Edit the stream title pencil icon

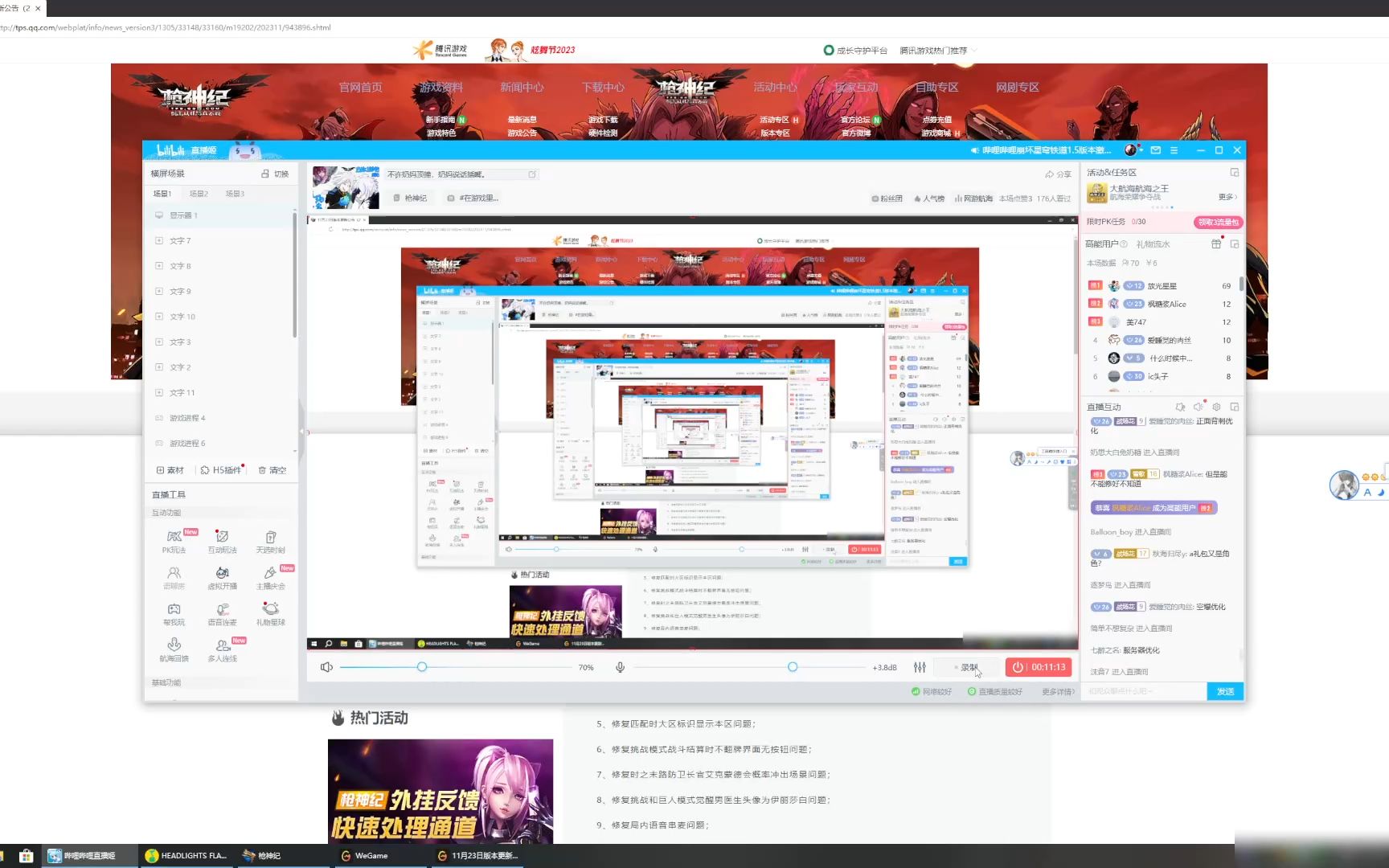click(x=532, y=174)
